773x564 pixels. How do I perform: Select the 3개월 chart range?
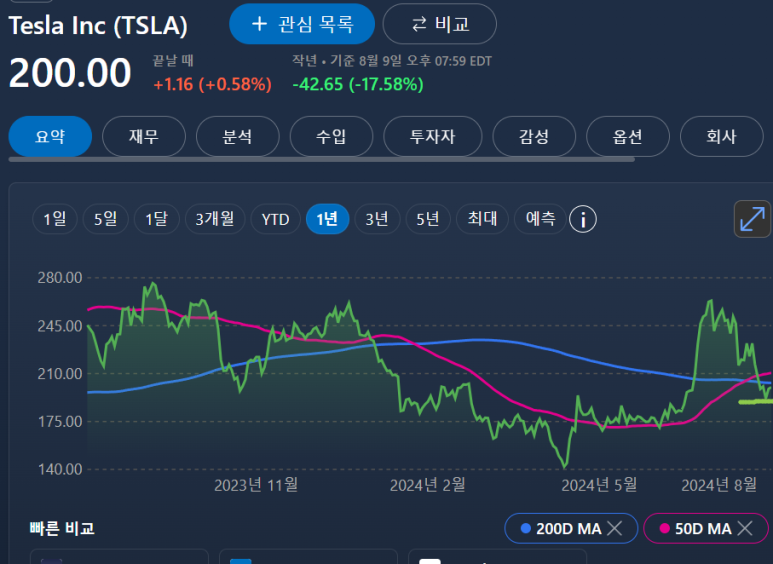tap(215, 219)
